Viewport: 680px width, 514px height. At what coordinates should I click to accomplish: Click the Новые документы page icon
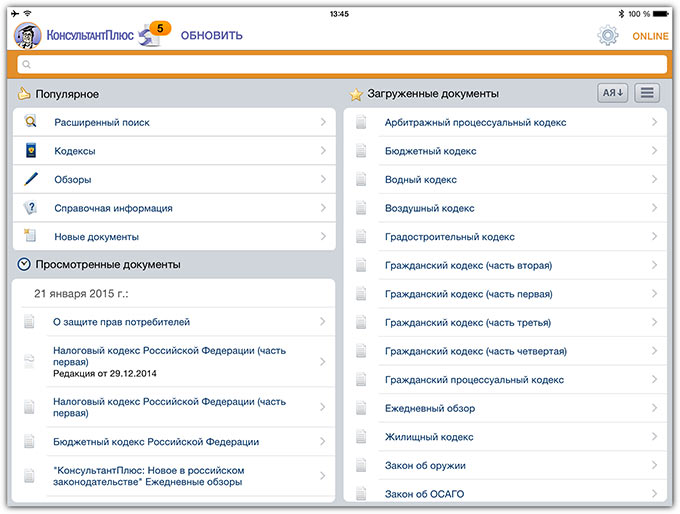click(x=30, y=235)
